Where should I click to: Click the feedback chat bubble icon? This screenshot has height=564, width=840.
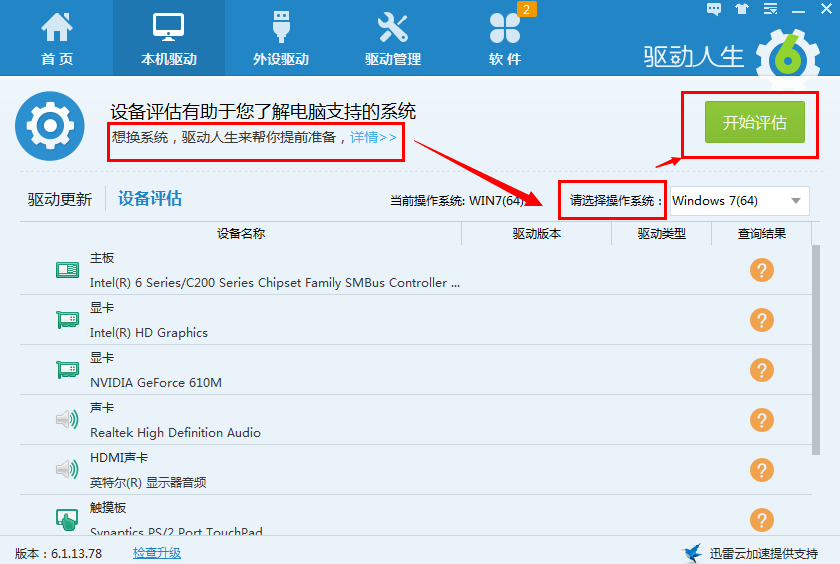[x=714, y=9]
